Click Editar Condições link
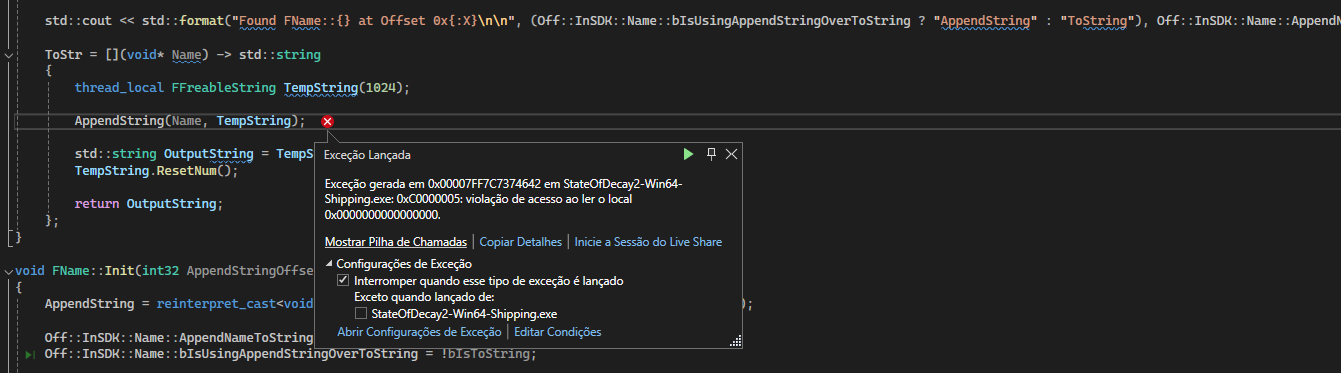This screenshot has height=373, width=1341. coord(558,332)
